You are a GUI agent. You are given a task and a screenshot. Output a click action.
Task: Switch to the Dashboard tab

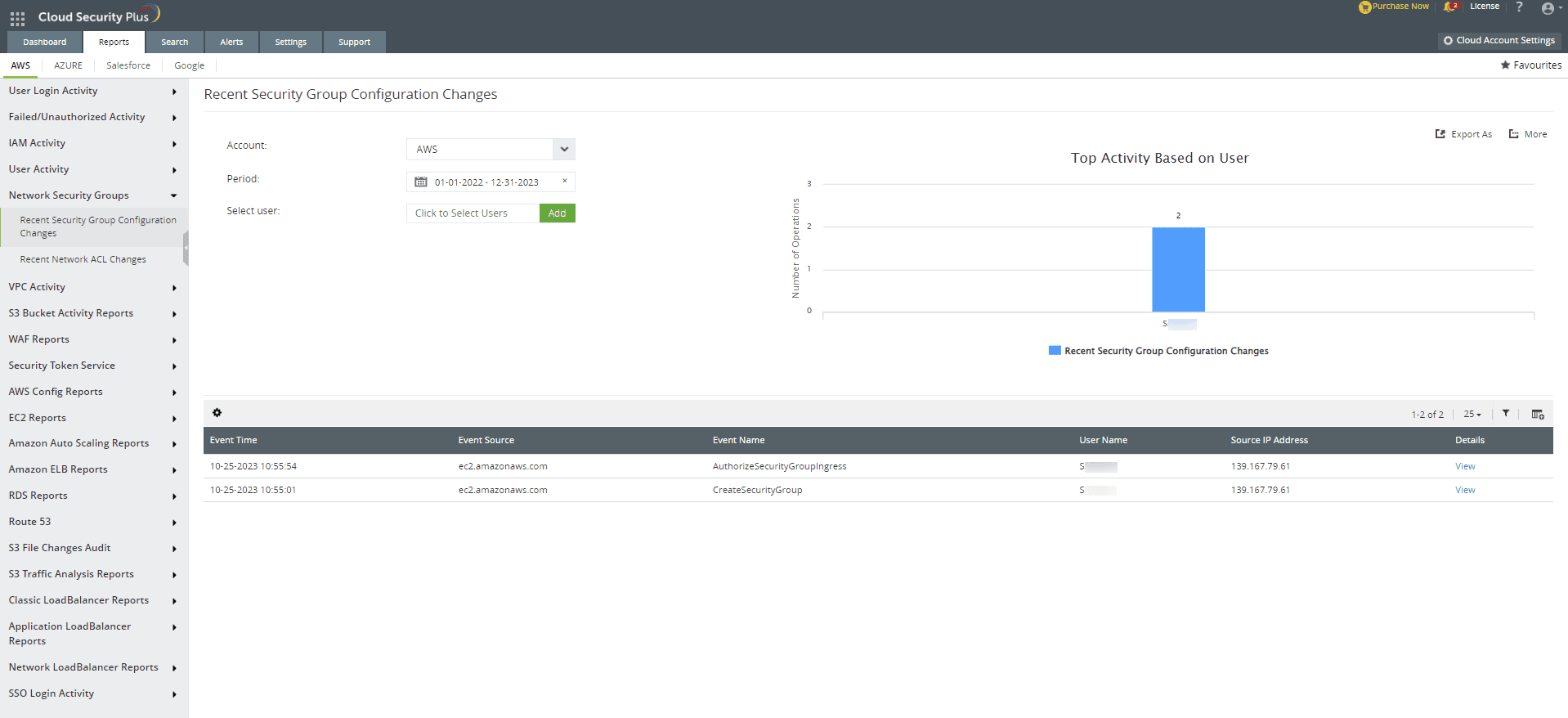(x=45, y=42)
